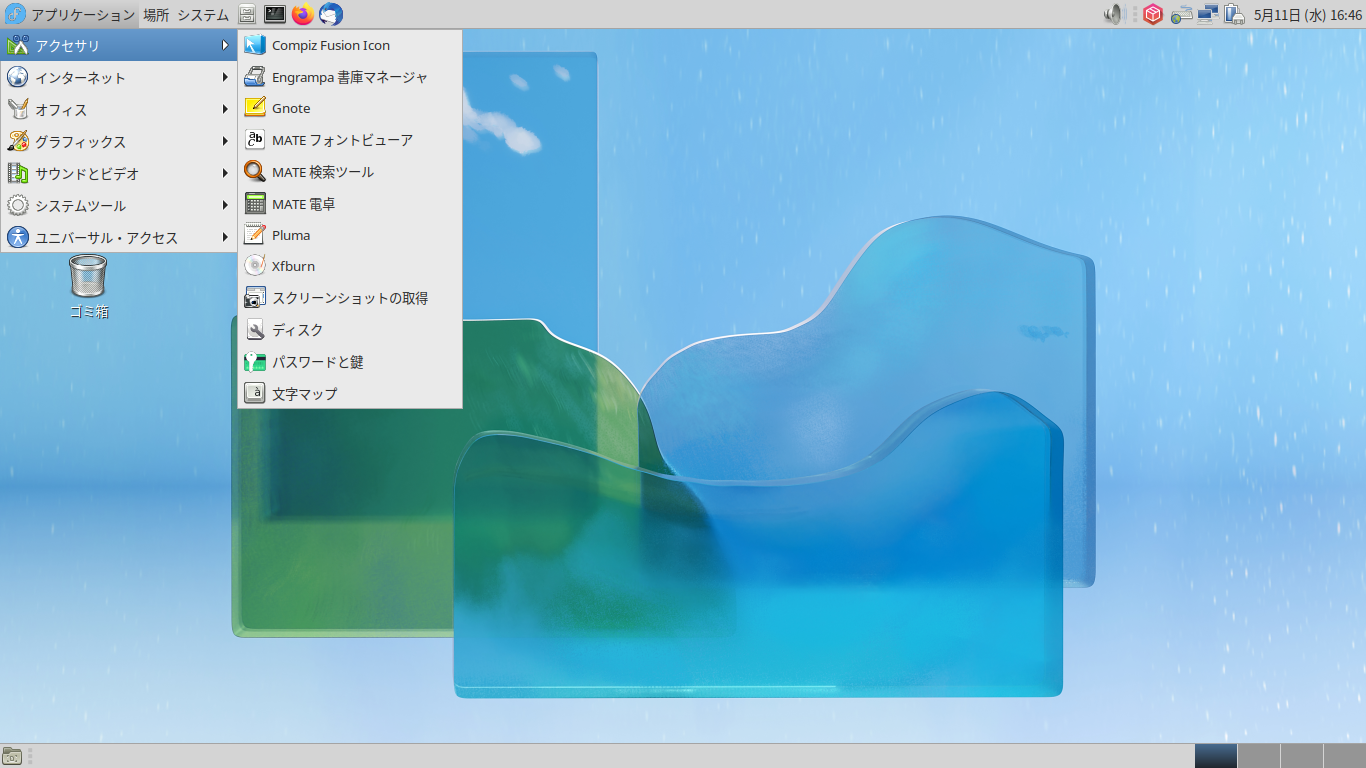
Task: Launch ディスク from the menu
Action: 350,330
